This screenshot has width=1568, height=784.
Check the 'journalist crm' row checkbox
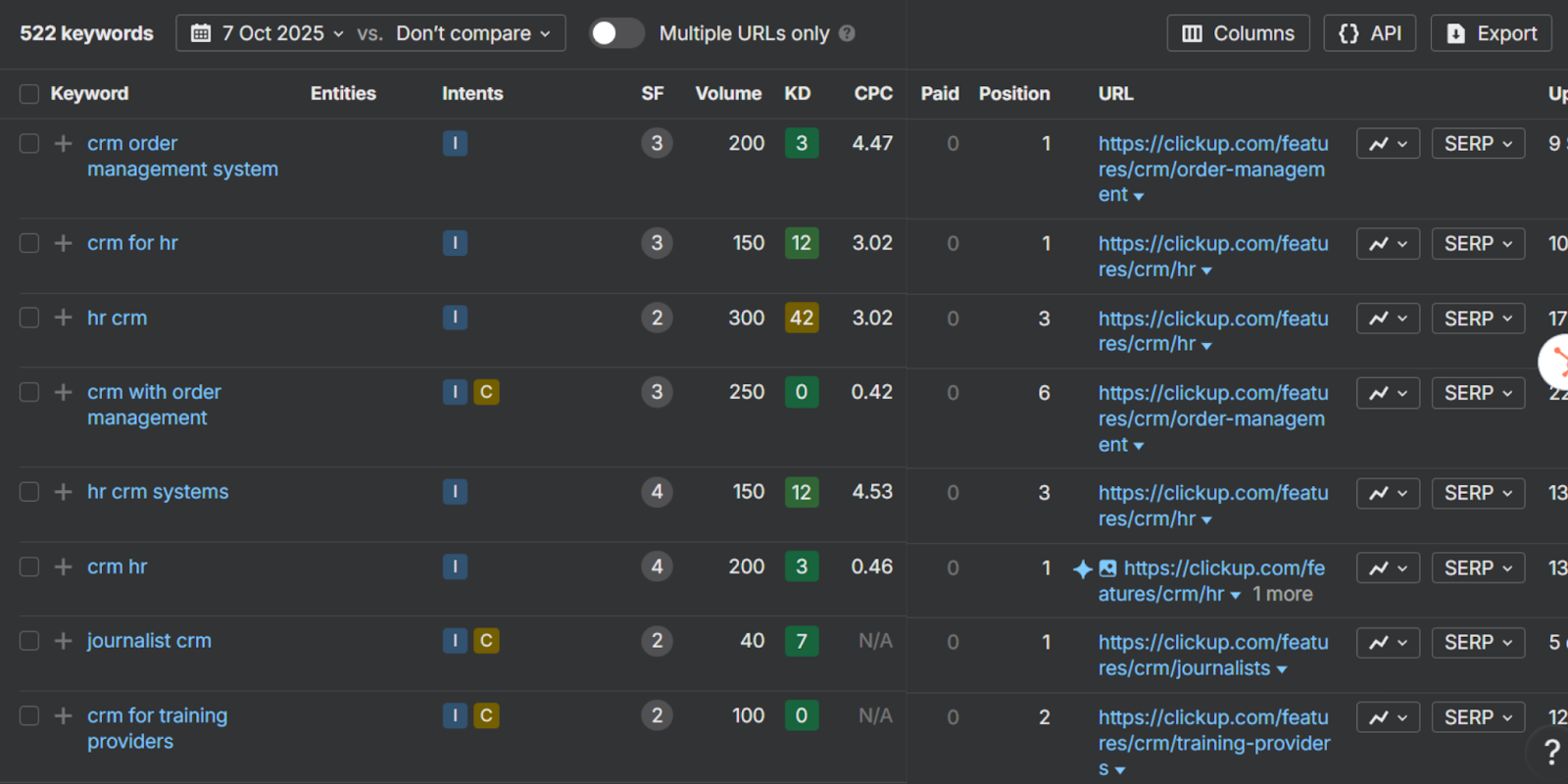29,641
